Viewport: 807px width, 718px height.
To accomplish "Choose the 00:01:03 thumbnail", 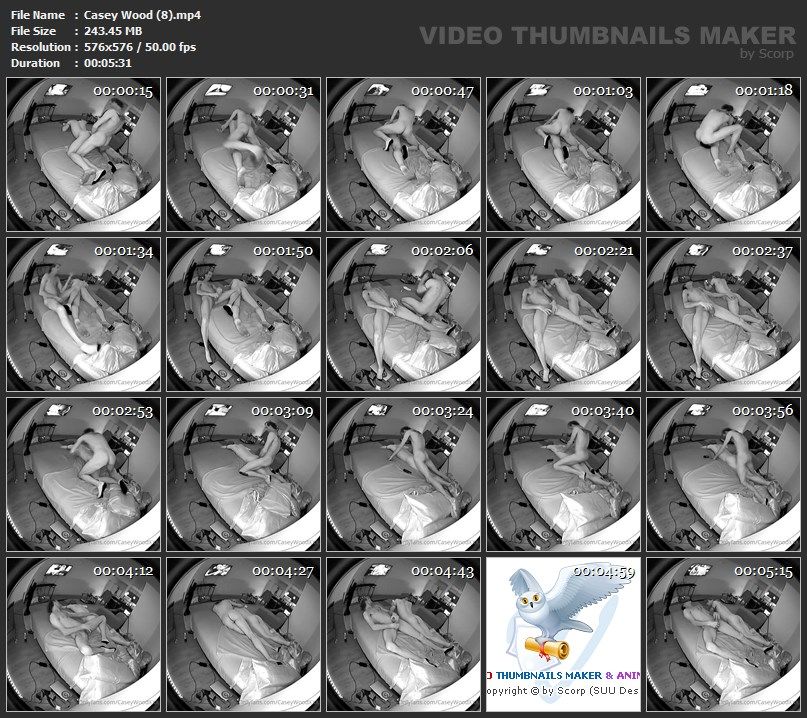I will click(x=564, y=154).
